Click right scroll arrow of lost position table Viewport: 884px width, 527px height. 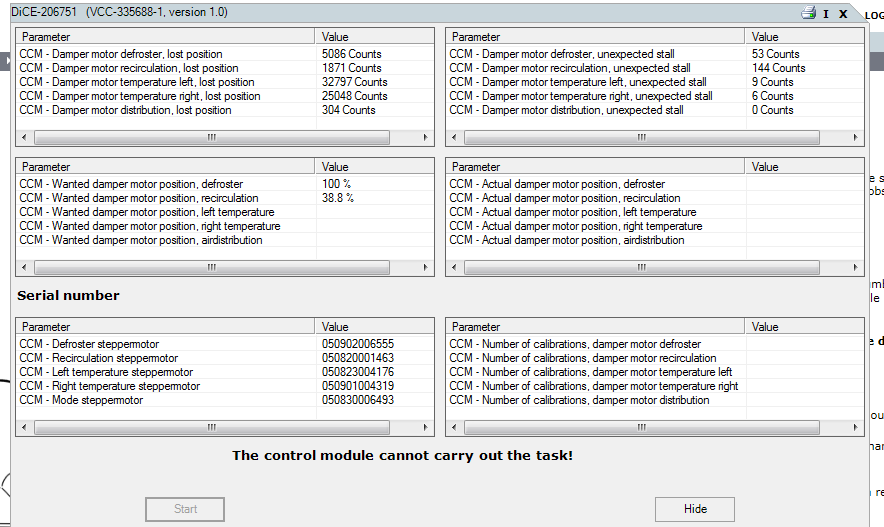(426, 138)
